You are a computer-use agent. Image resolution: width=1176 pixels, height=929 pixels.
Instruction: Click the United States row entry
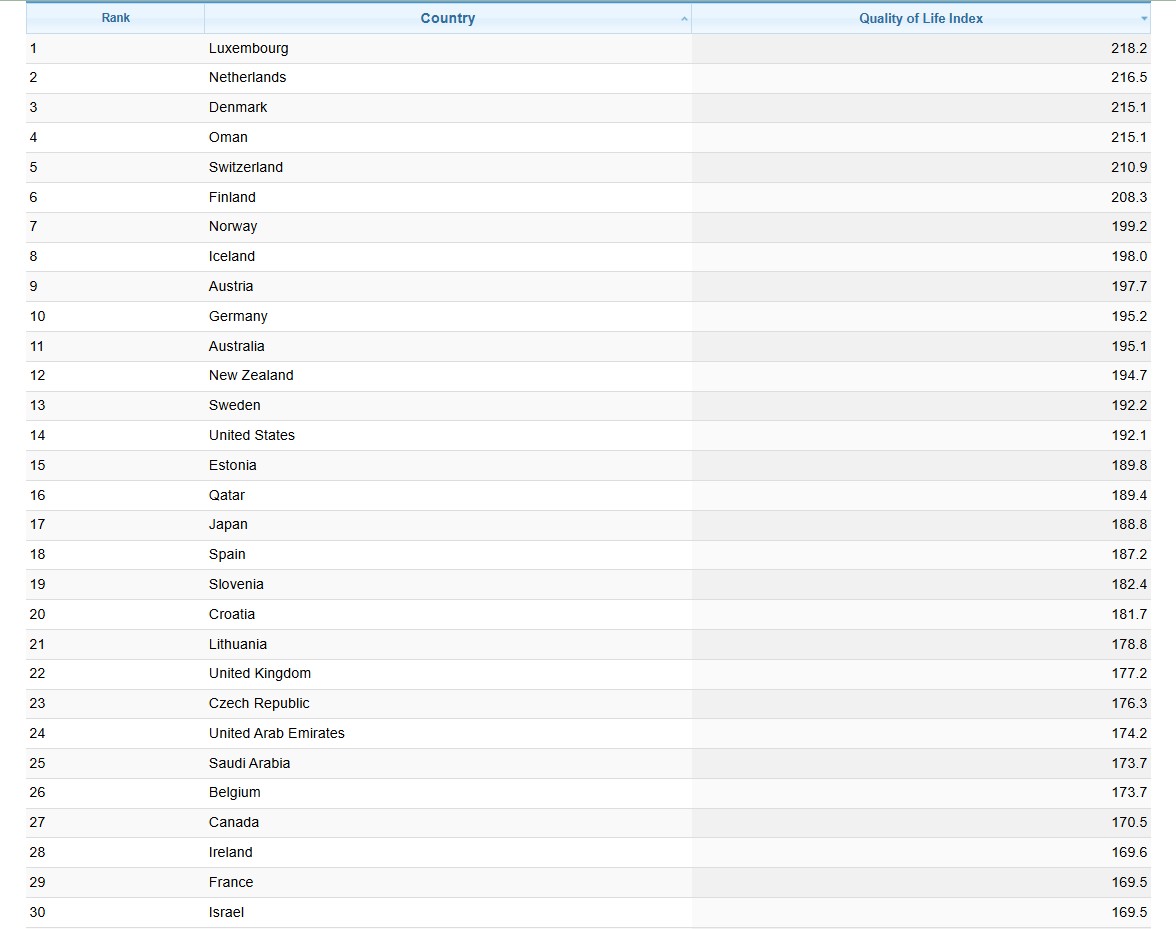252,435
